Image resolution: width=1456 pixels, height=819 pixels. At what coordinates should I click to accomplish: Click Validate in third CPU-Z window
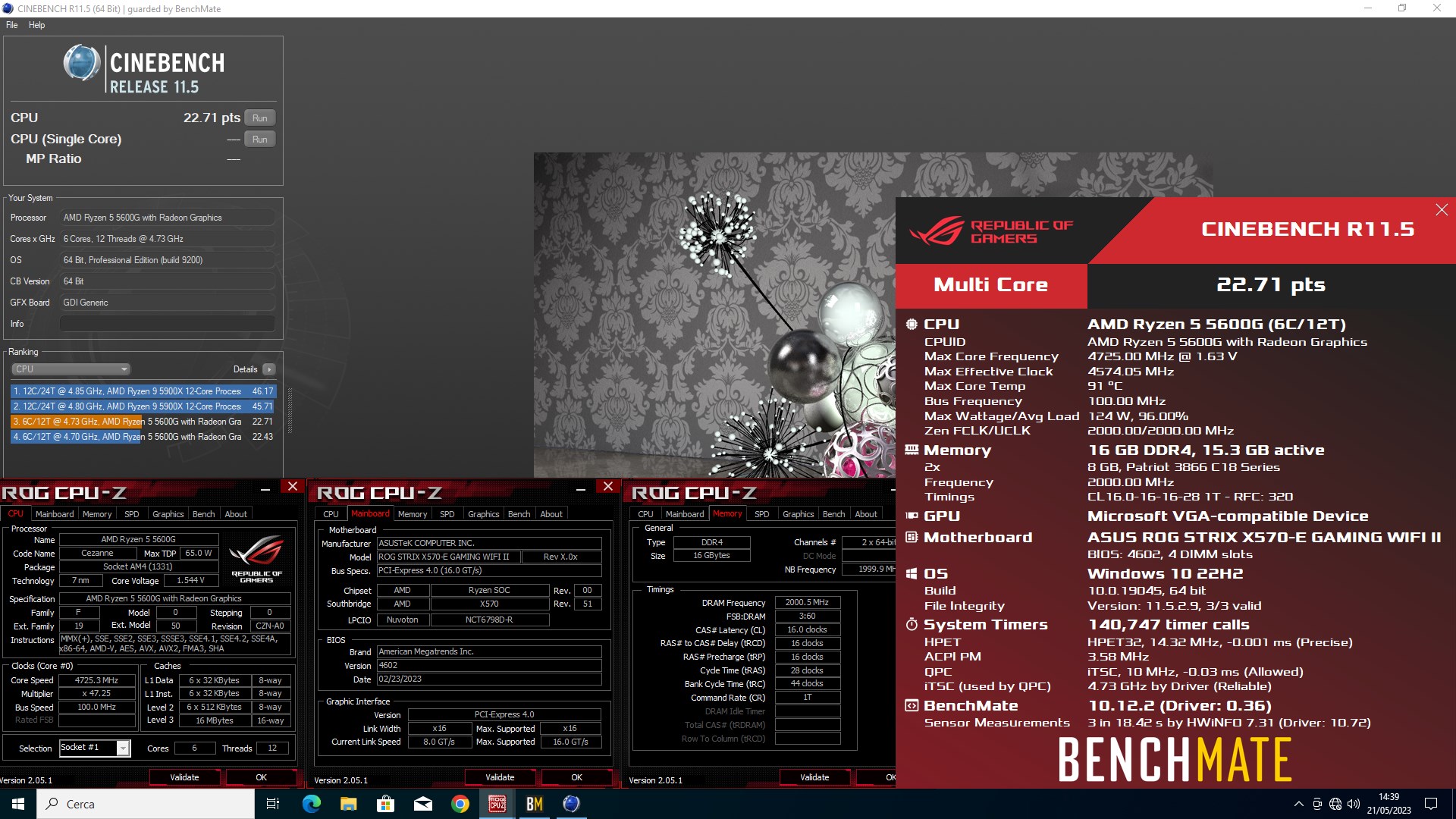[x=814, y=777]
